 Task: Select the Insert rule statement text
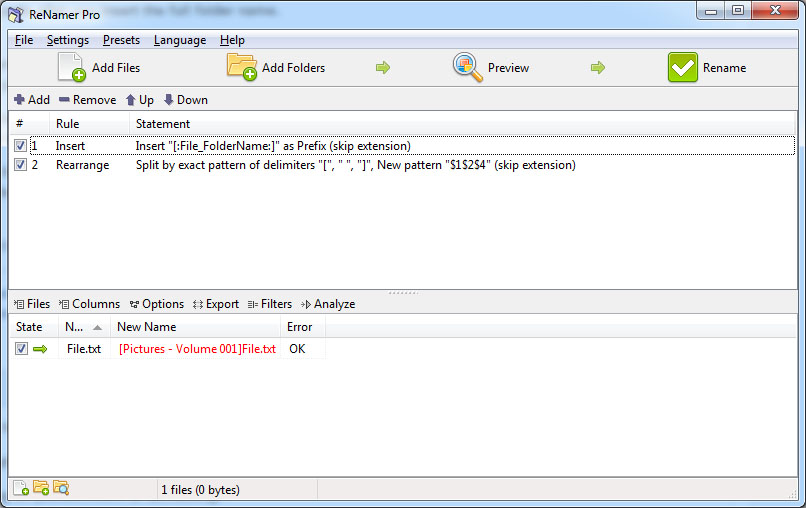[x=273, y=146]
